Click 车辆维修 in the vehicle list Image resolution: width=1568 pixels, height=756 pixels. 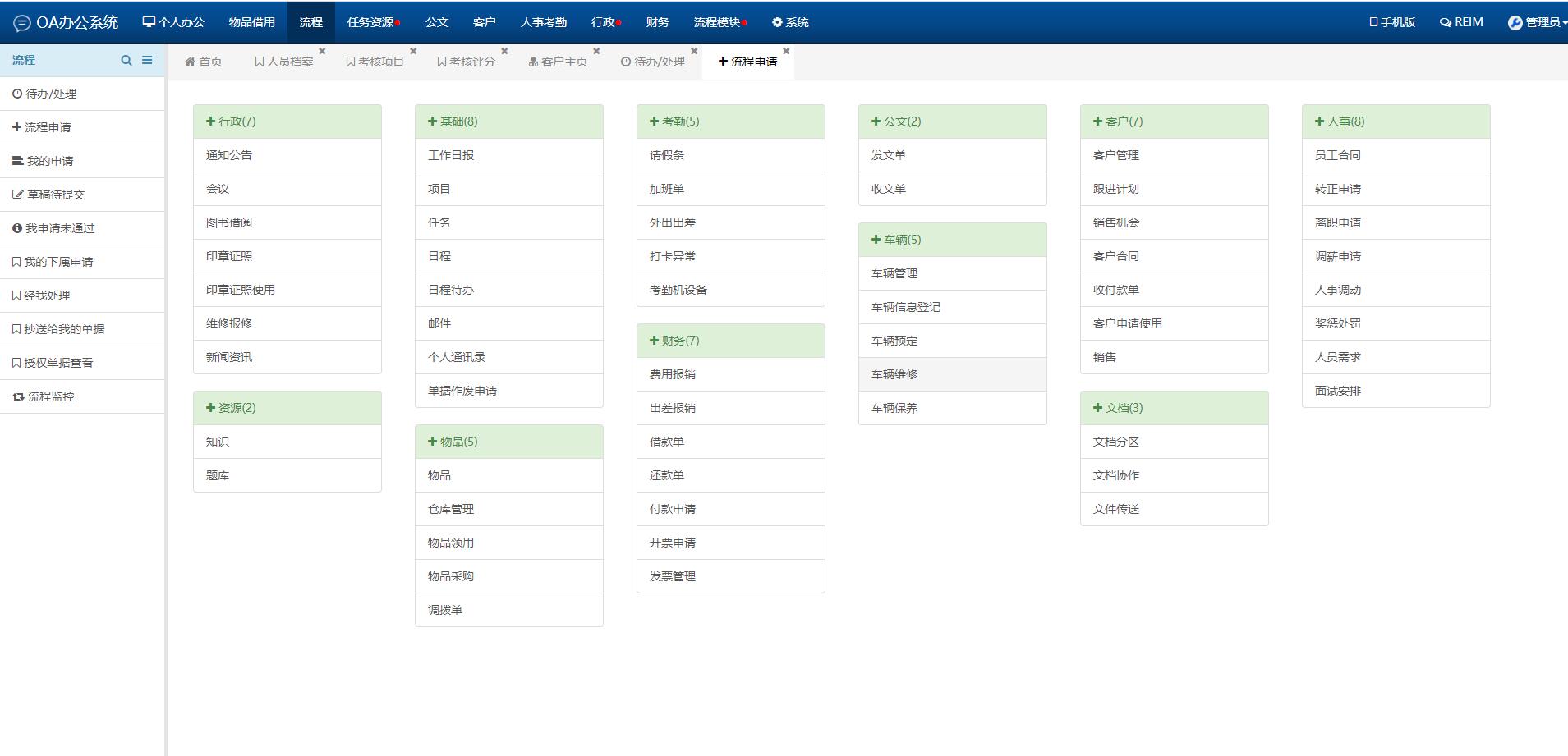click(x=894, y=374)
